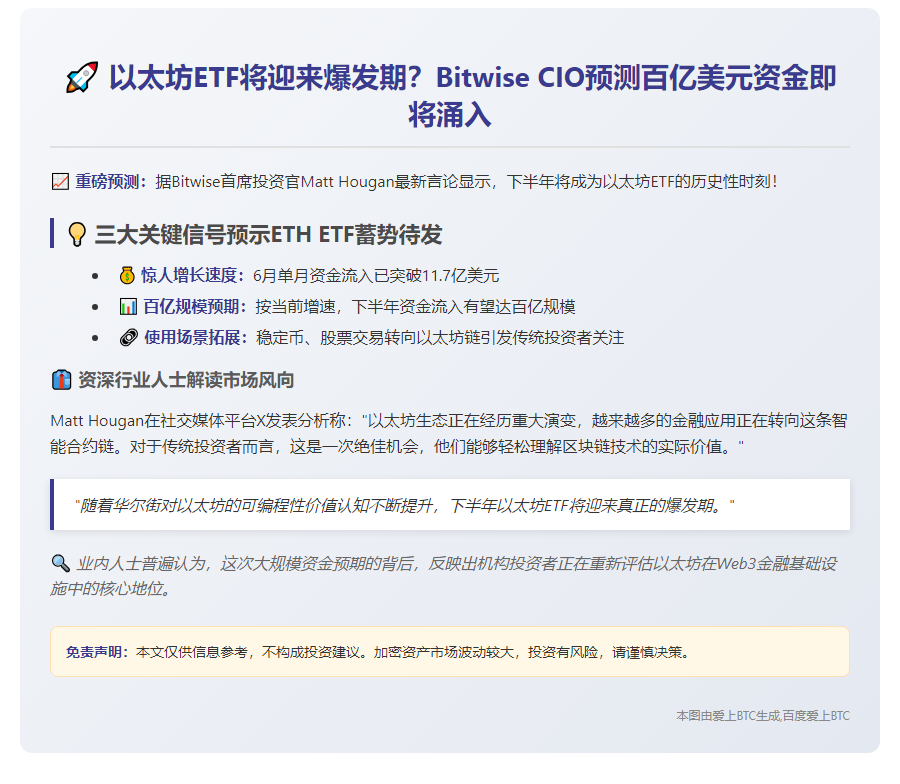The height and width of the screenshot is (784, 900).
Task: Click the rocket emoji in the title
Action: [x=82, y=77]
